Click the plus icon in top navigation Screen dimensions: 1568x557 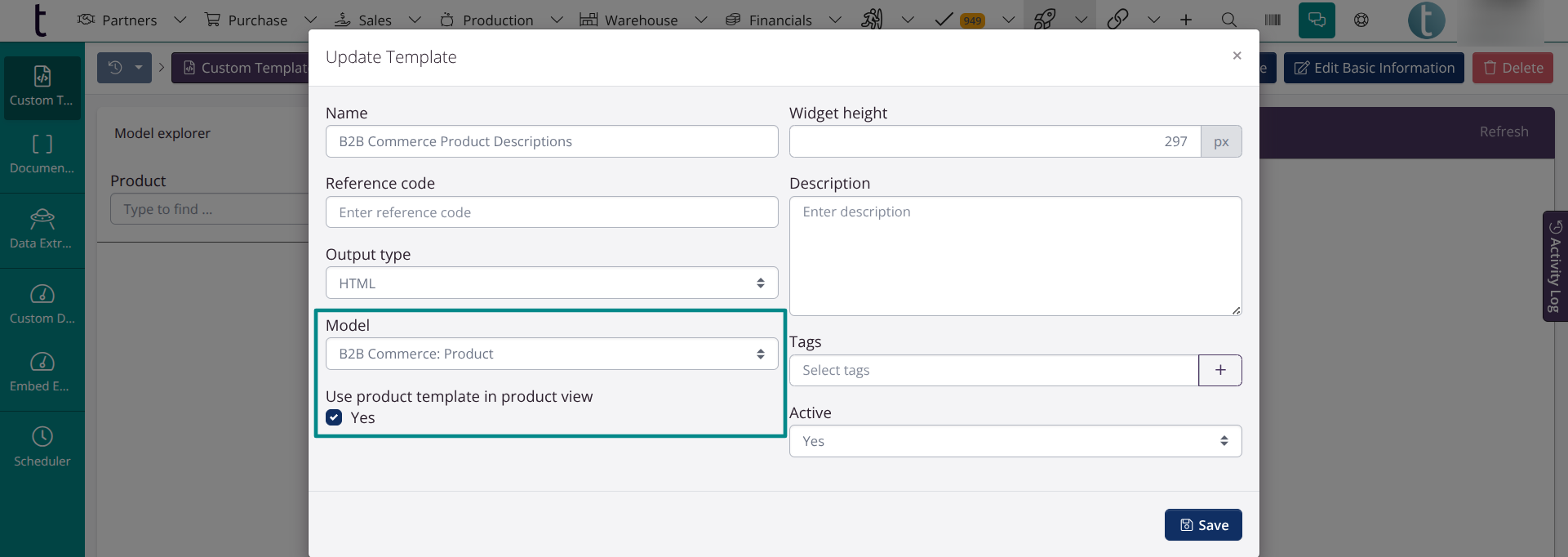(x=1186, y=20)
